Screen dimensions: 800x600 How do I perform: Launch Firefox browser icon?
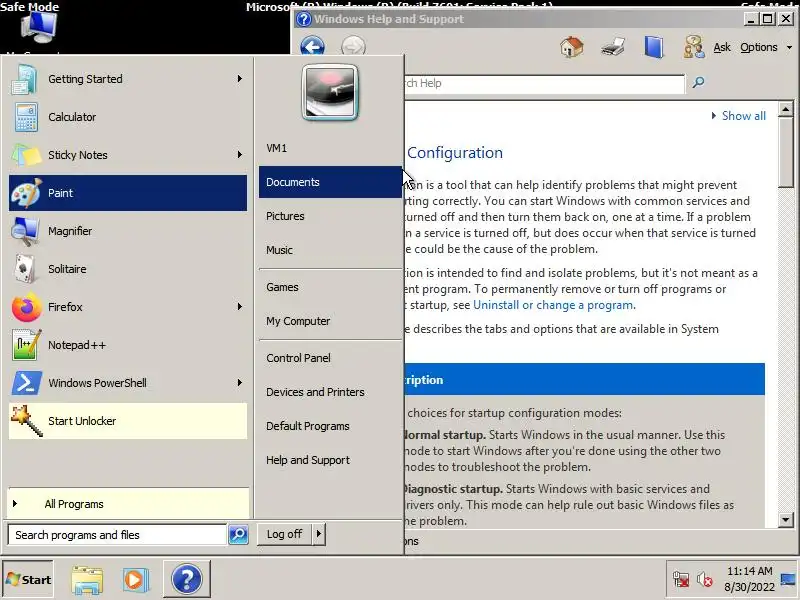click(26, 307)
